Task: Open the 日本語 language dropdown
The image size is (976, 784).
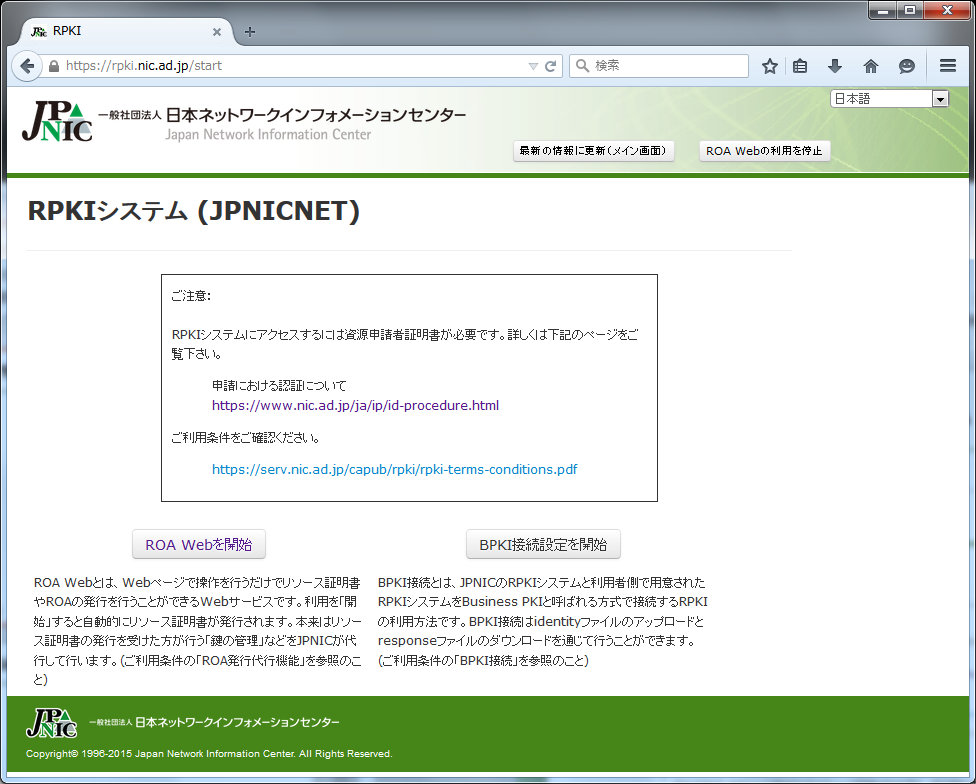Action: (889, 98)
